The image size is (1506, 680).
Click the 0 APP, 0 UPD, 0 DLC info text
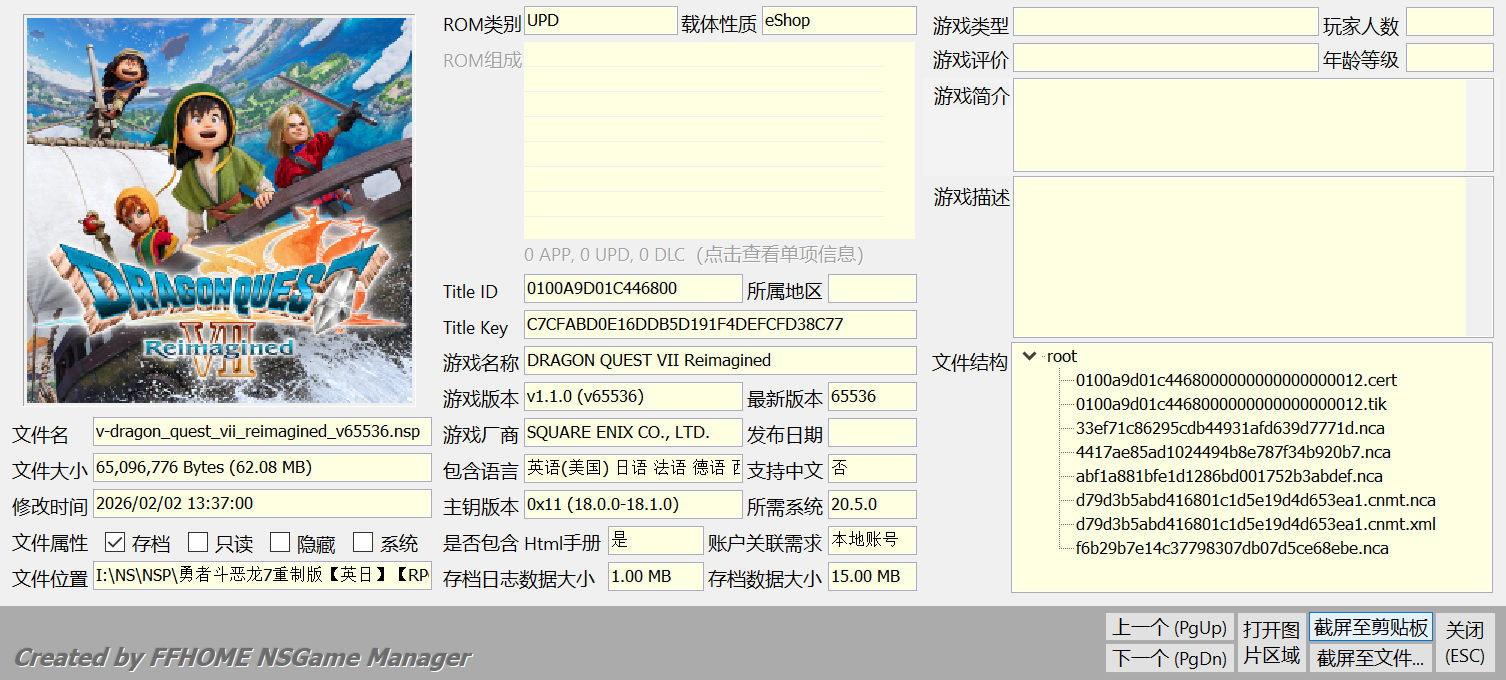coord(693,255)
